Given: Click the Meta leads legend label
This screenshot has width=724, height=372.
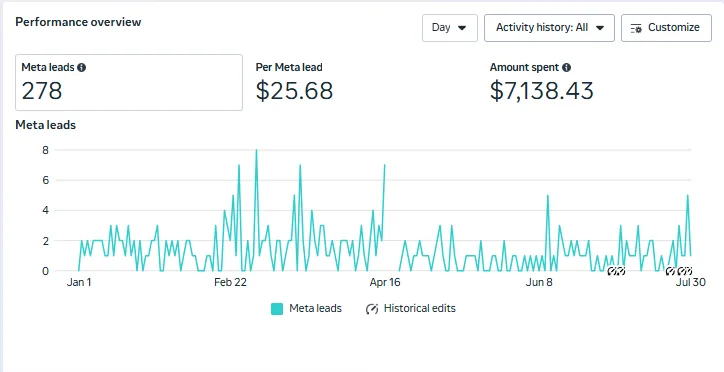Looking at the screenshot, I should click(315, 308).
